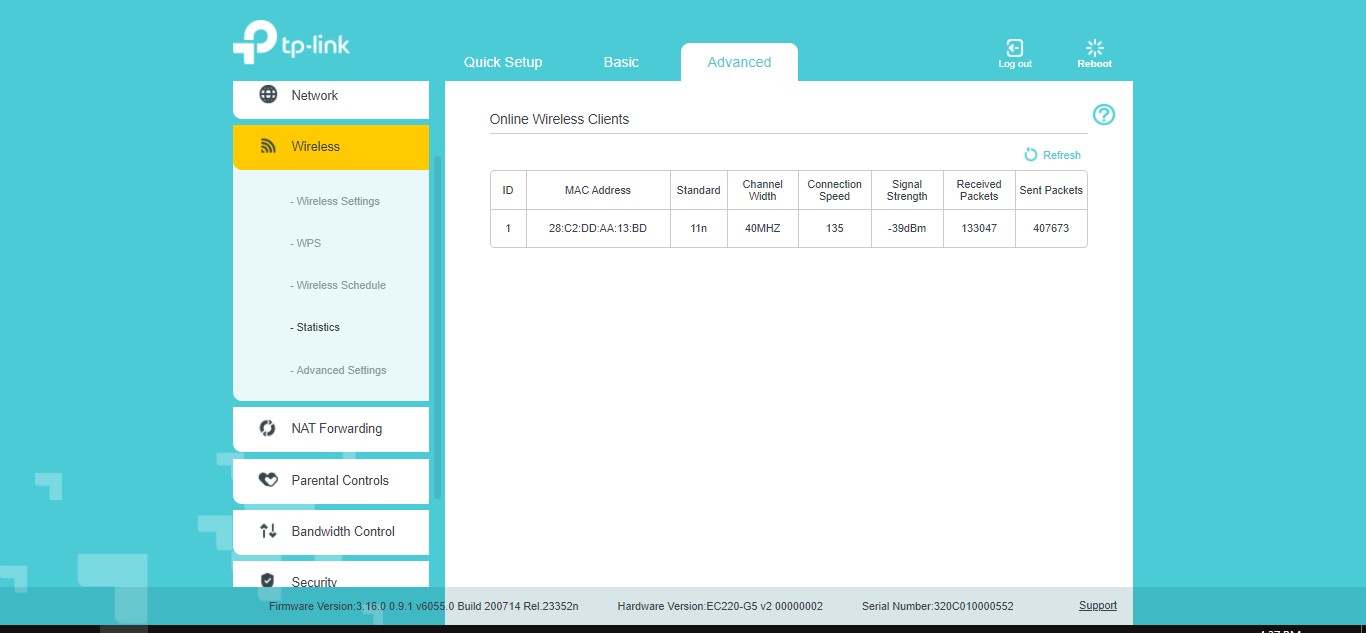
Task: Click the Parental Controls heart icon
Action: (x=268, y=480)
